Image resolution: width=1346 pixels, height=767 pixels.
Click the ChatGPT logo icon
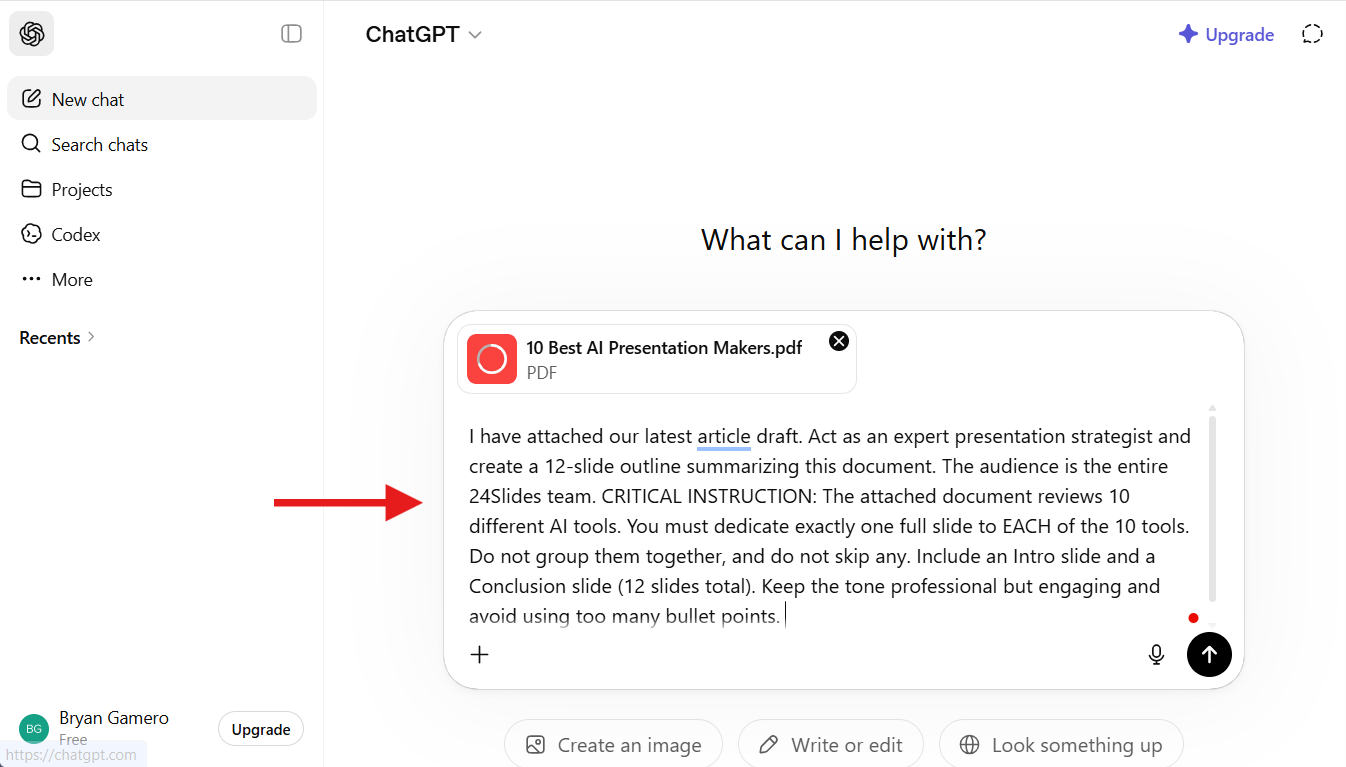click(x=31, y=34)
